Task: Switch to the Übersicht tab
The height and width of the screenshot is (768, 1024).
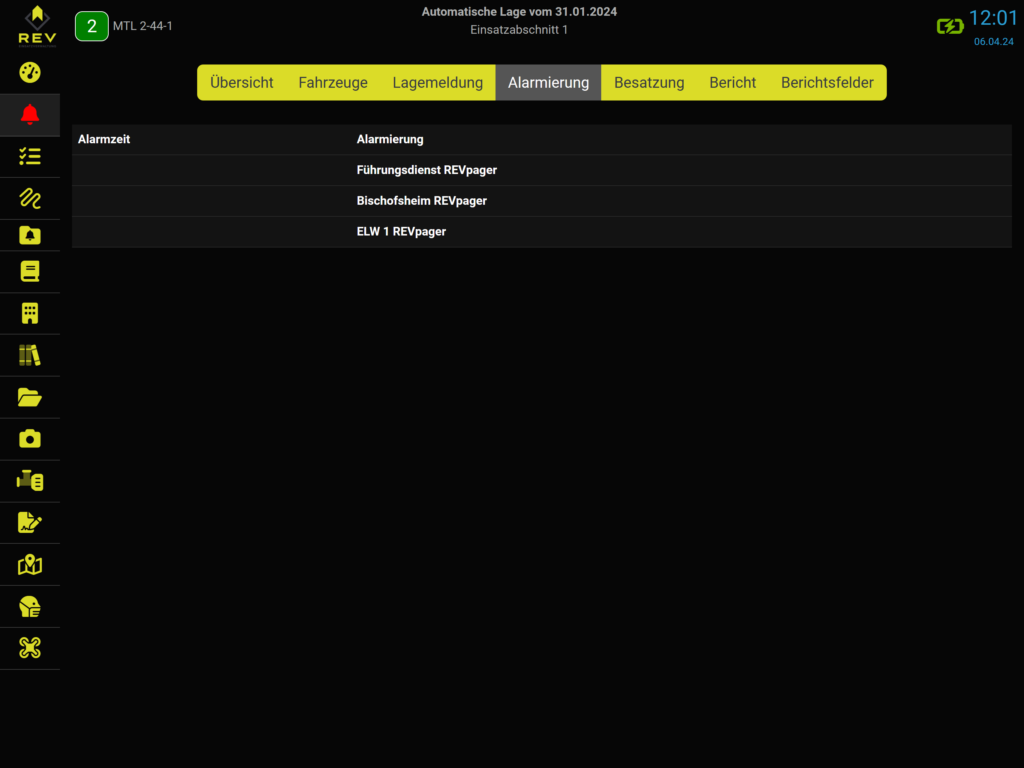Action: coord(241,83)
